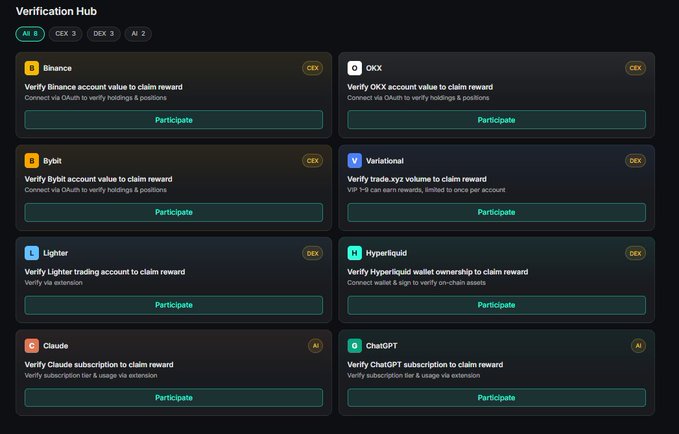Viewport: 679px width, 434px height.
Task: Click 'Connect wallet & sign to verify' text
Action: [x=417, y=282]
